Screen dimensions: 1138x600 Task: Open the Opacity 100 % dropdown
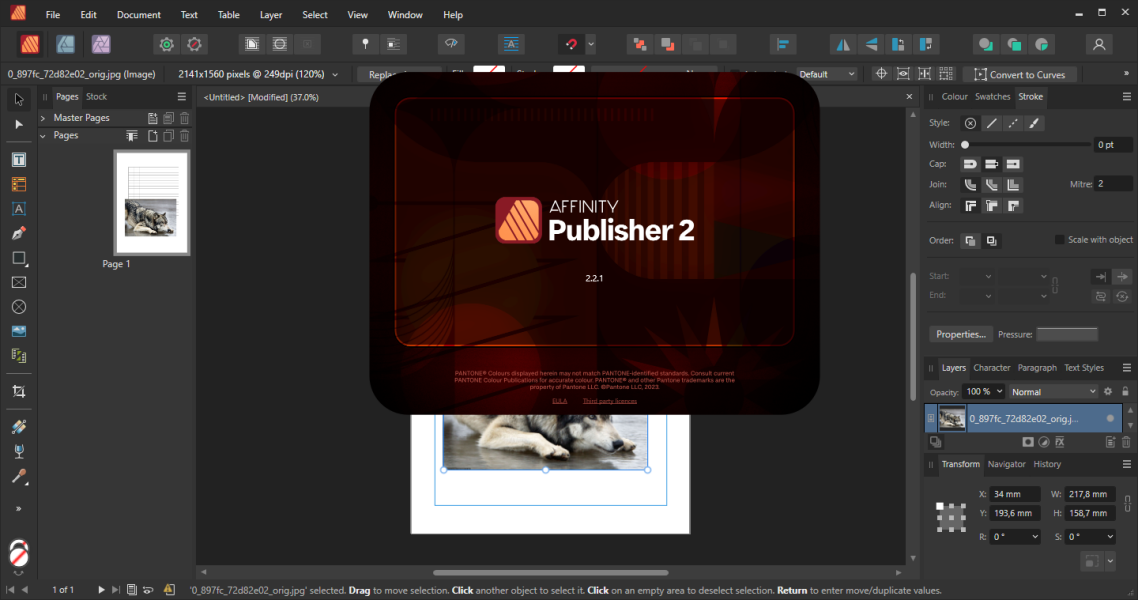[984, 392]
